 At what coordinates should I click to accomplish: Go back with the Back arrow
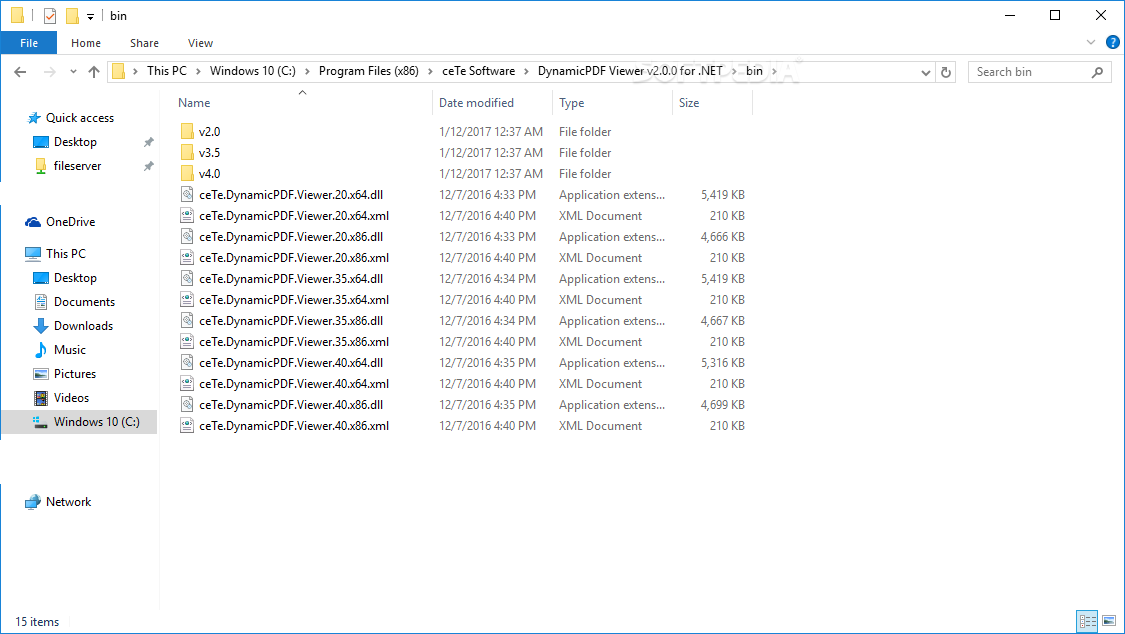point(20,72)
